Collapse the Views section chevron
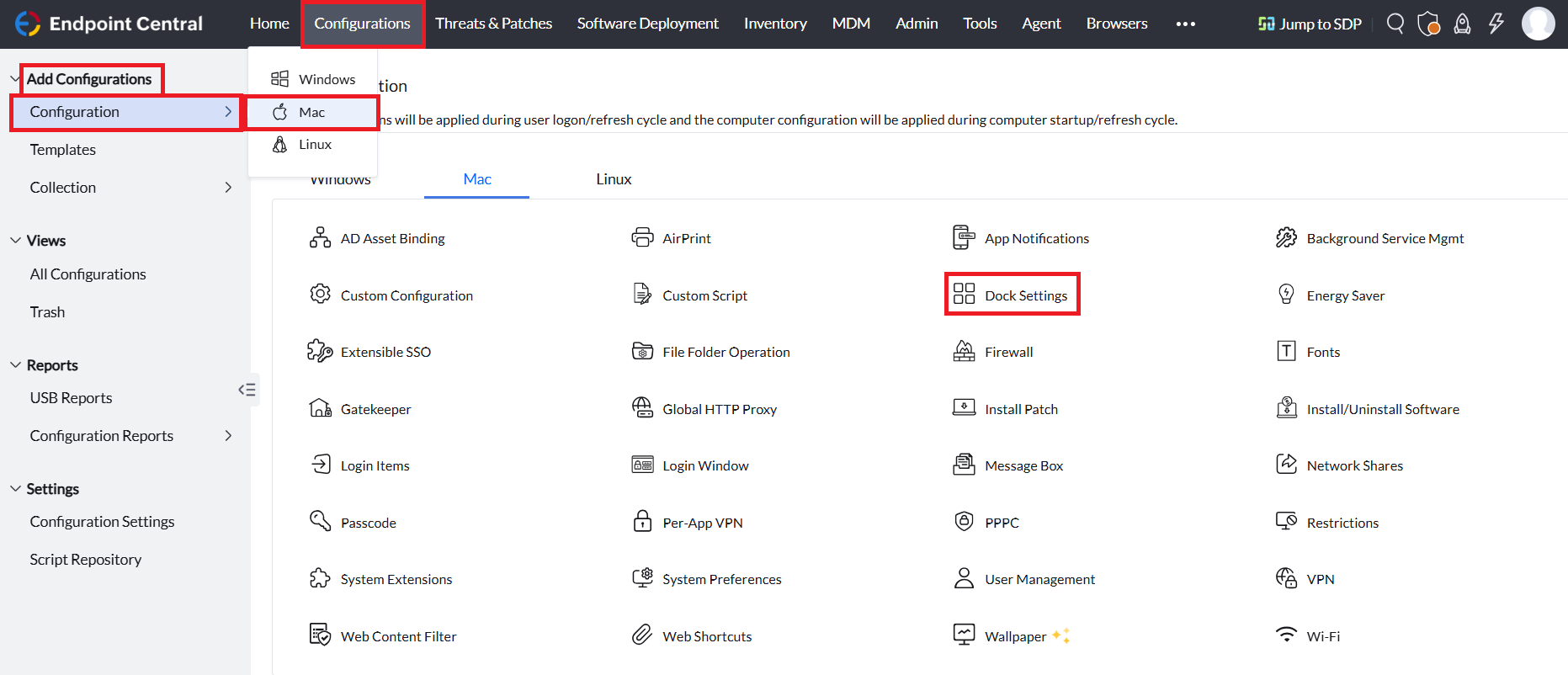The height and width of the screenshot is (675, 1568). 15,241
